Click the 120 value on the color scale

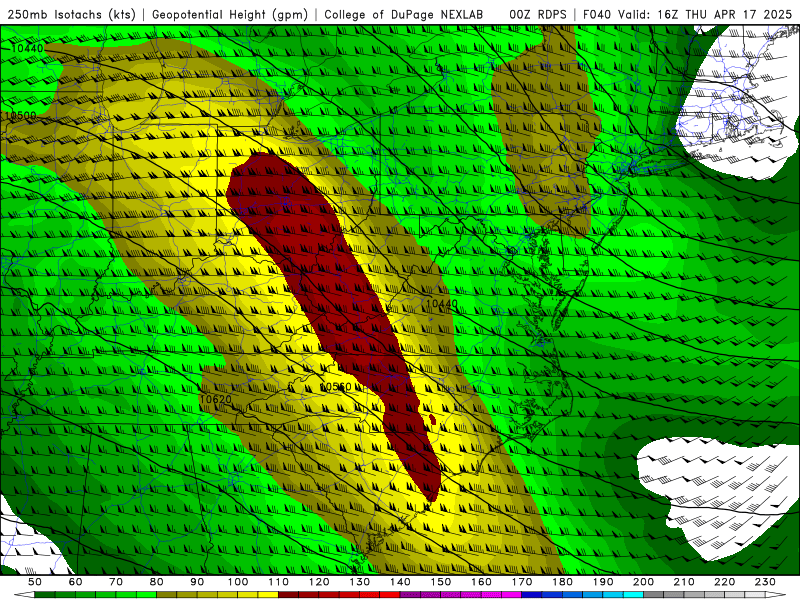pyautogui.click(x=319, y=582)
